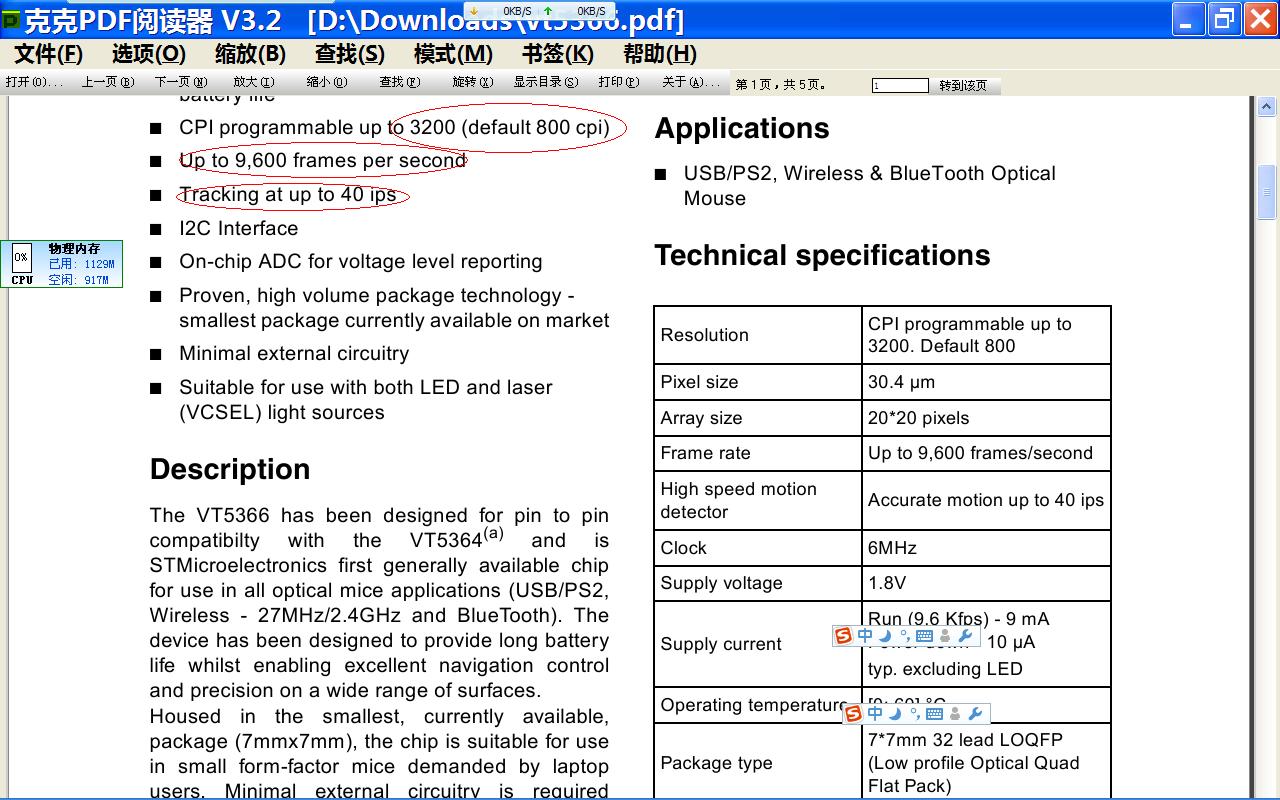The height and width of the screenshot is (800, 1280).
Task: Click user avatar on Operating temperature Sogou bar
Action: click(x=955, y=713)
